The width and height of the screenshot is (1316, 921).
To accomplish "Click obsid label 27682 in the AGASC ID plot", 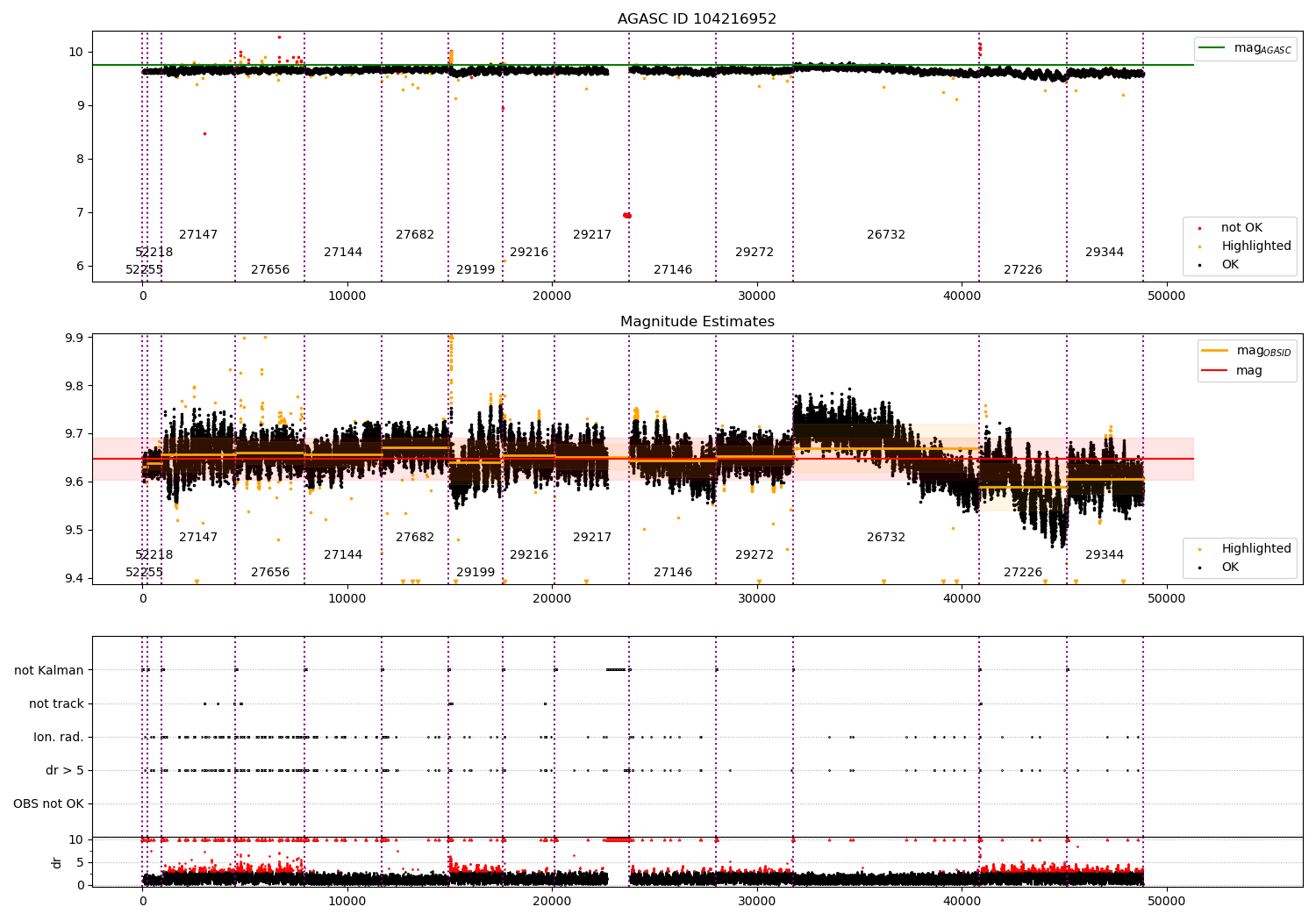I will coord(415,234).
